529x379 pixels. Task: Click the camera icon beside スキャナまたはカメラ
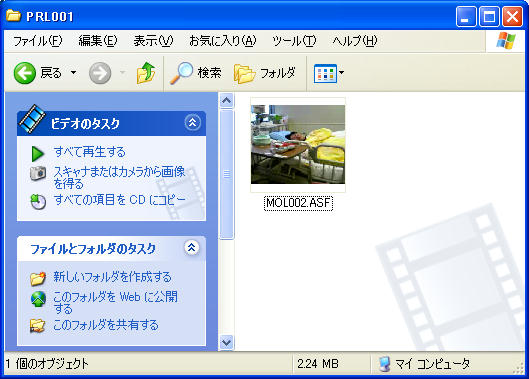[38, 173]
